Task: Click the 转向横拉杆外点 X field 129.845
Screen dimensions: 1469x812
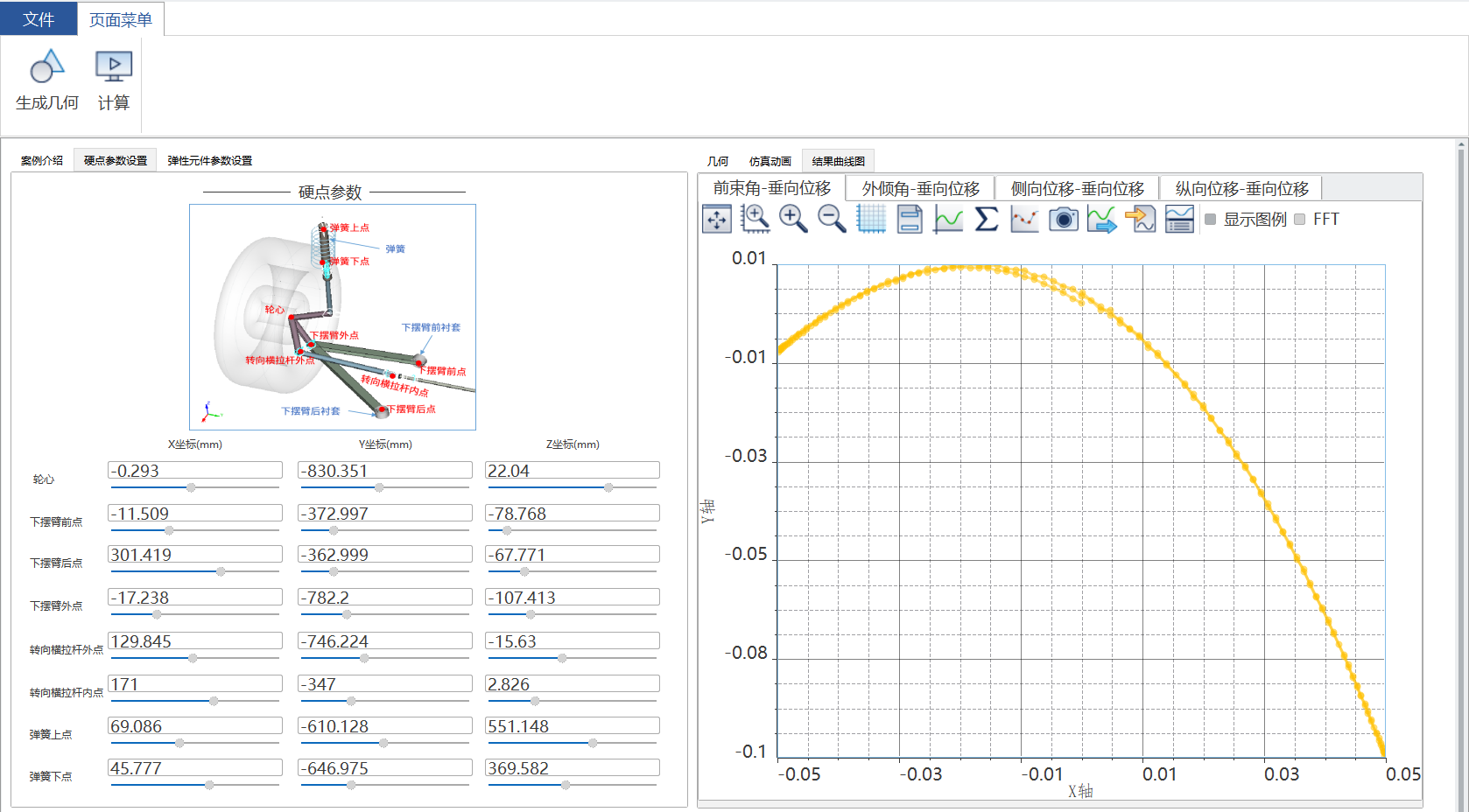Action: coord(195,641)
